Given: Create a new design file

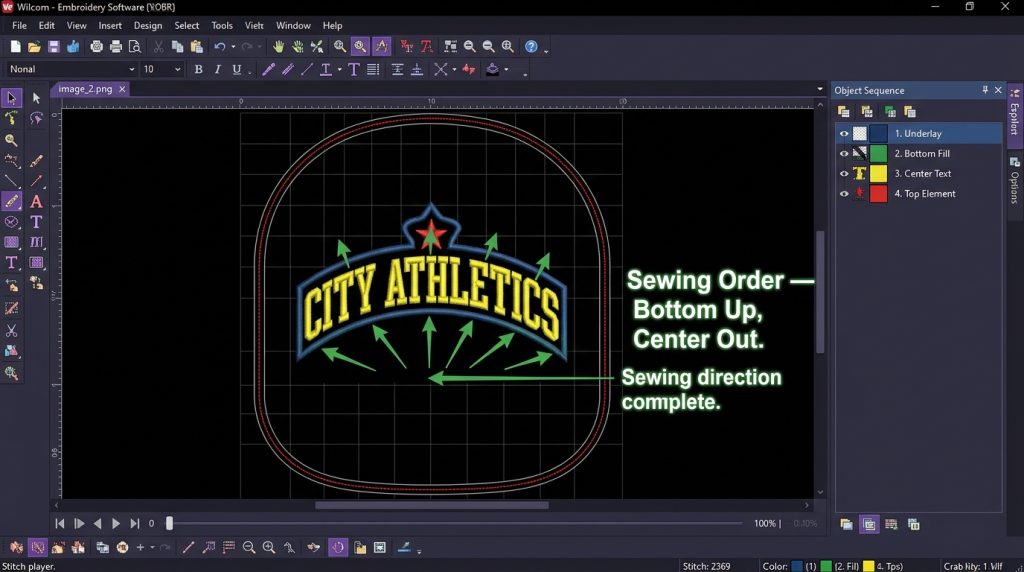Looking at the screenshot, I should tap(15, 46).
